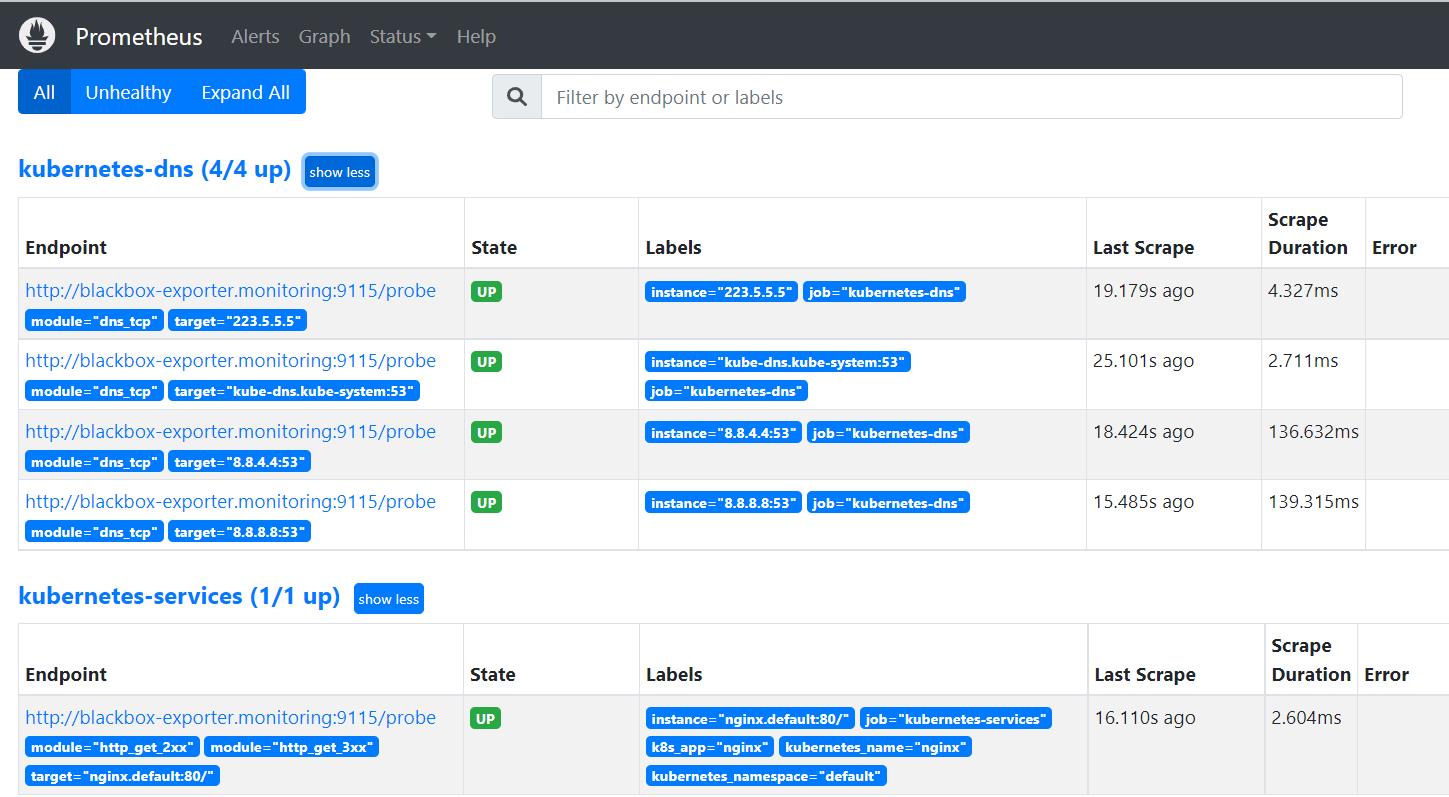The height and width of the screenshot is (797, 1449).
Task: Click job="kubernetes-dns" label in 223.5.5.5 row
Action: (884, 292)
